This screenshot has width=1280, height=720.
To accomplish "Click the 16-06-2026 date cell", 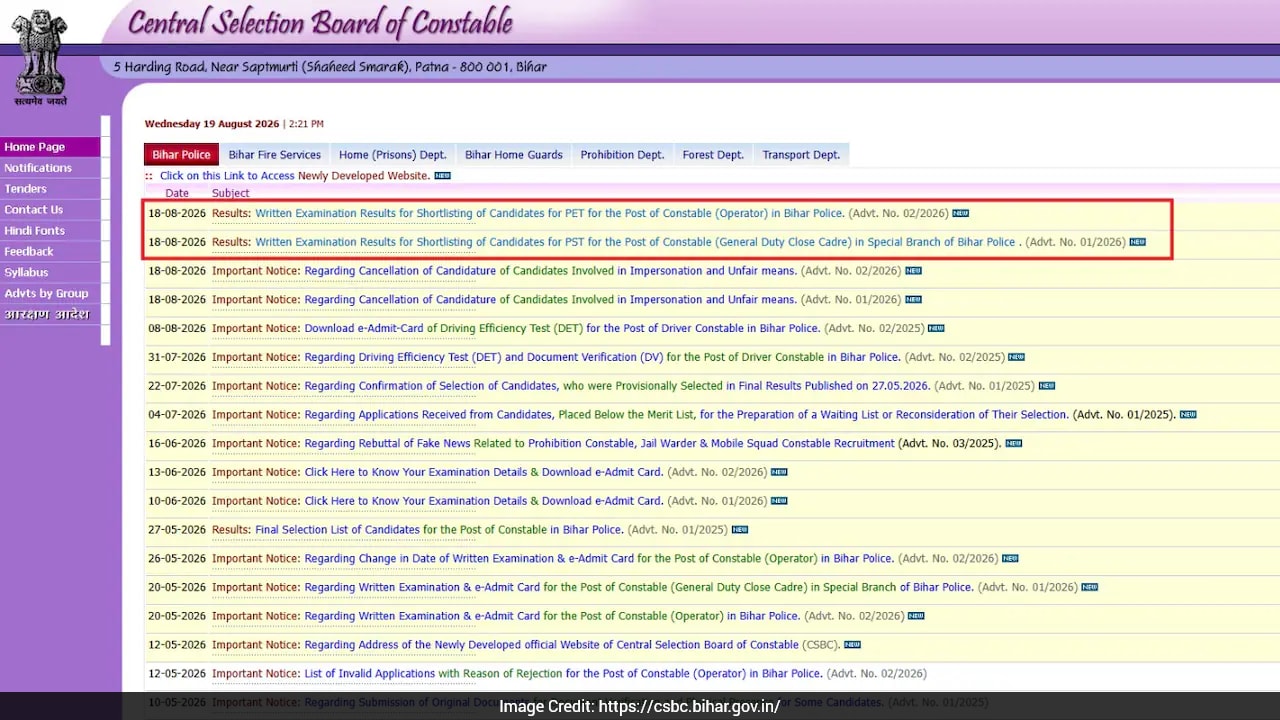I will click(x=177, y=443).
